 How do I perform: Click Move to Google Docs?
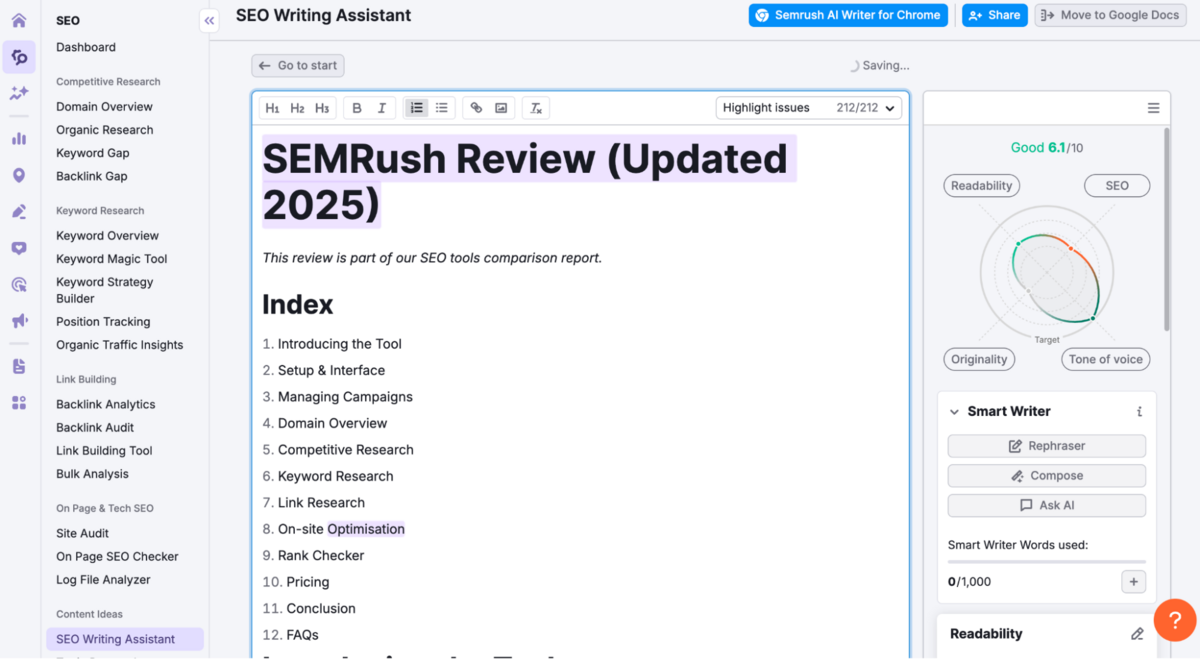click(1111, 15)
